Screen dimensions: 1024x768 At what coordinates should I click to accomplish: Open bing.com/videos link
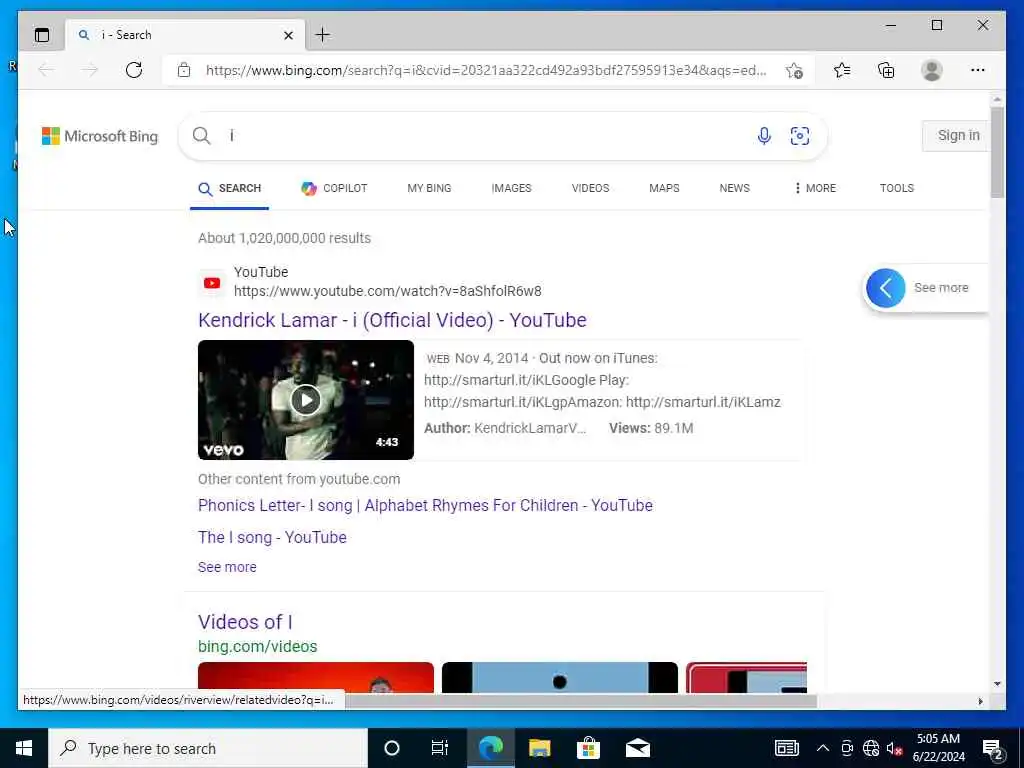point(257,647)
